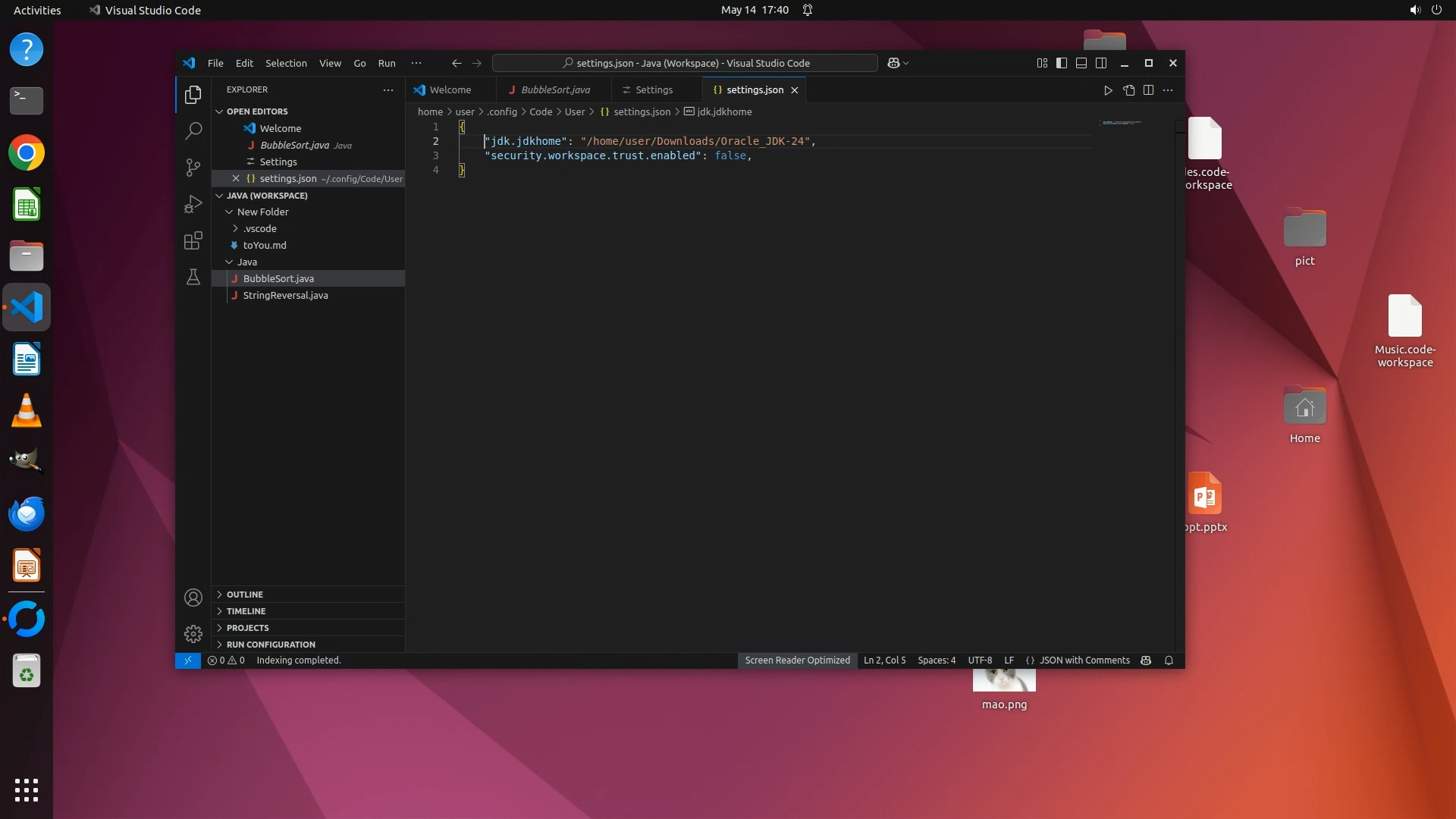Click the command center search field
Screen dimensions: 1456x819
pos(685,63)
